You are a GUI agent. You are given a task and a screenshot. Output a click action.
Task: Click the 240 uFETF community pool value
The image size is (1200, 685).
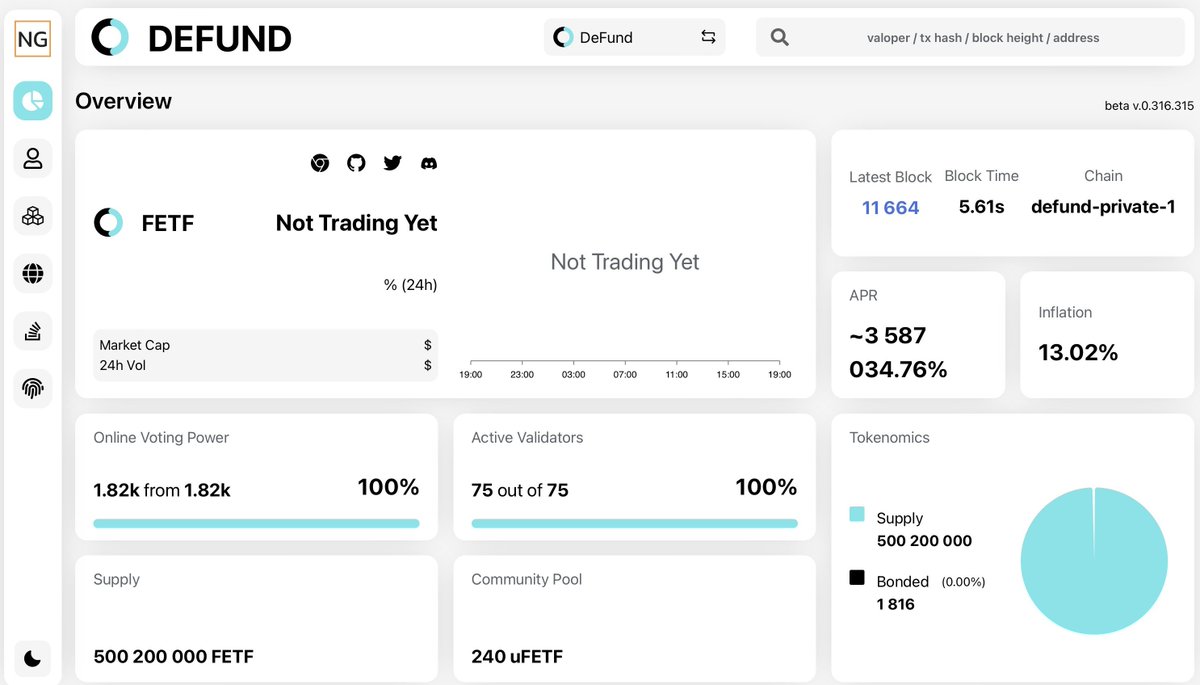pos(517,657)
